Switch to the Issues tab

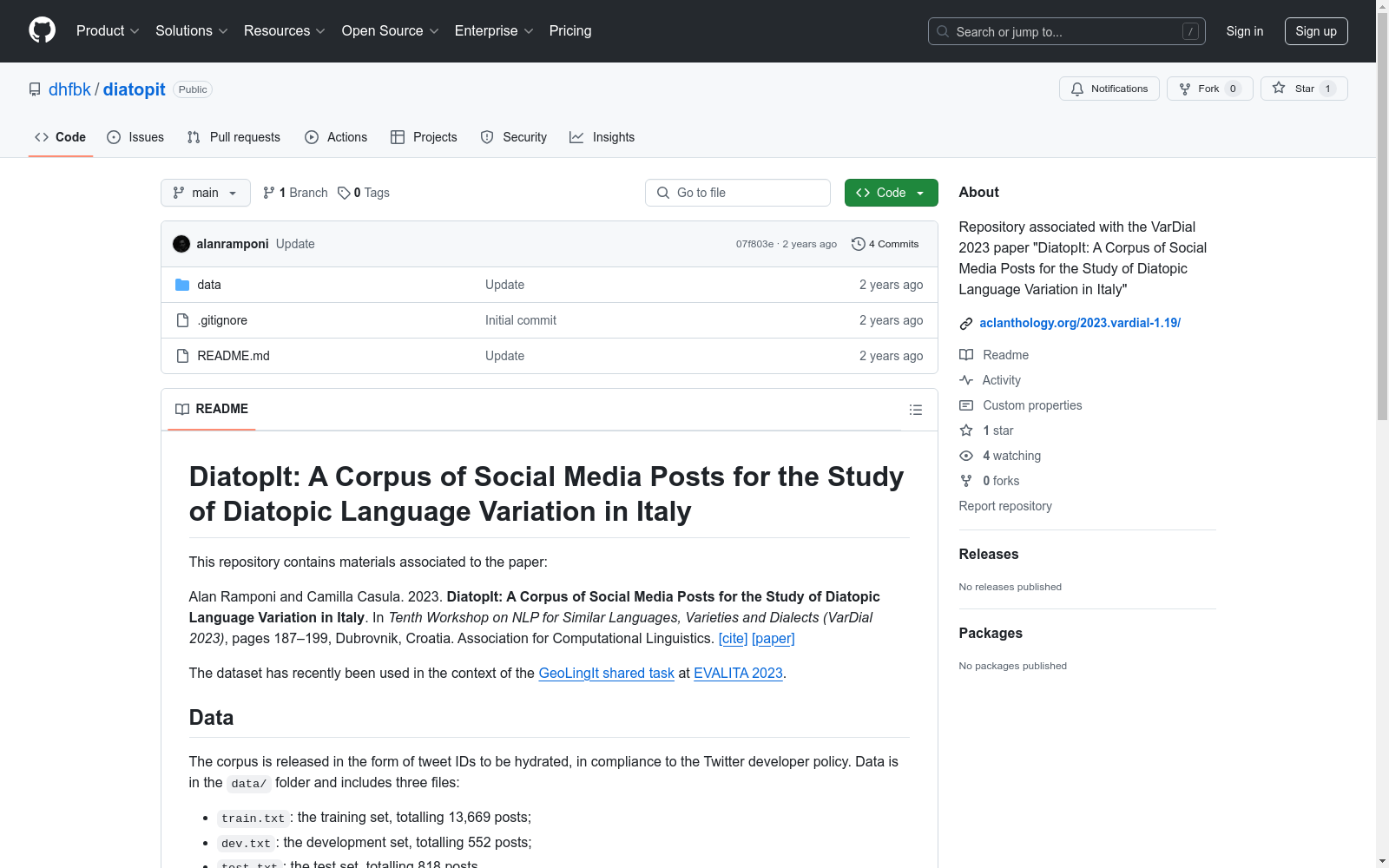[135, 137]
